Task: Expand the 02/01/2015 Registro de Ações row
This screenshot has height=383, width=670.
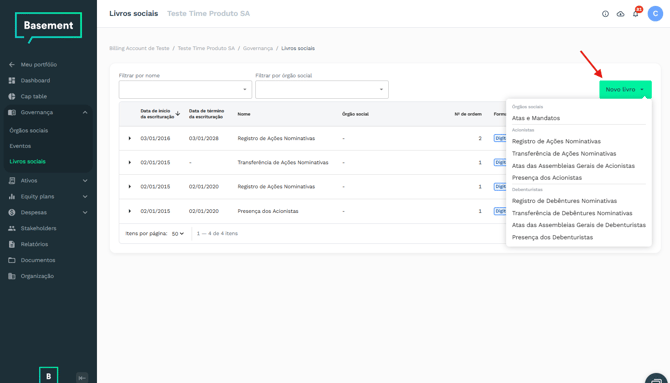Action: point(129,187)
